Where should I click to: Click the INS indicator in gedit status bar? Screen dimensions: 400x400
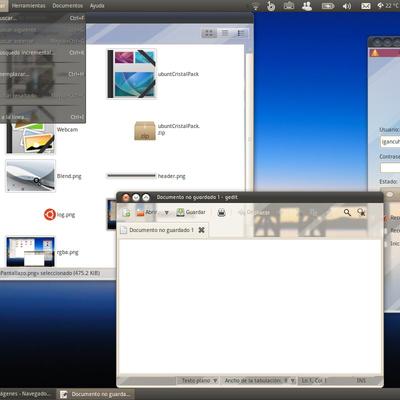click(361, 380)
